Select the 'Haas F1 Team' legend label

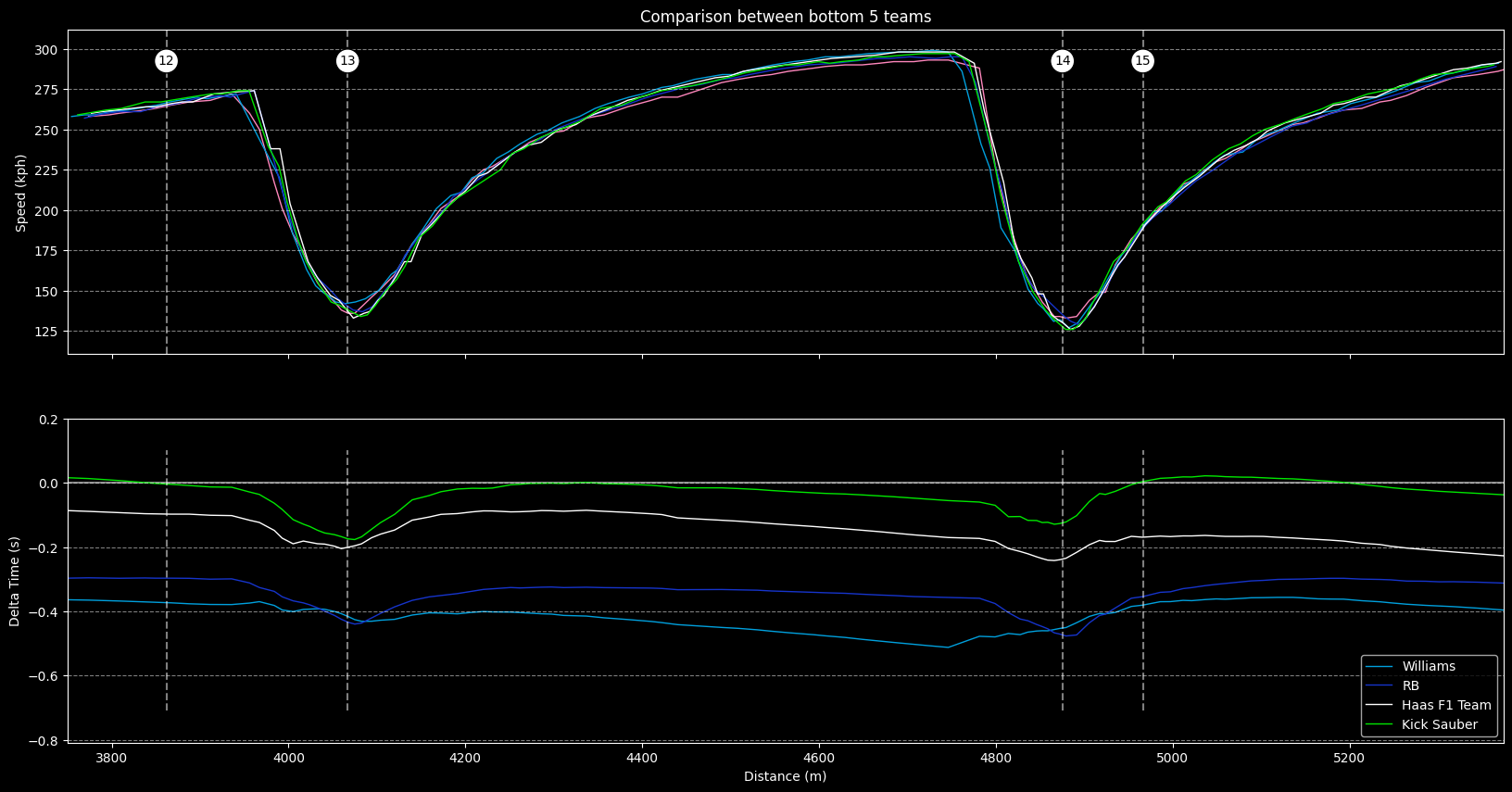point(1446,706)
